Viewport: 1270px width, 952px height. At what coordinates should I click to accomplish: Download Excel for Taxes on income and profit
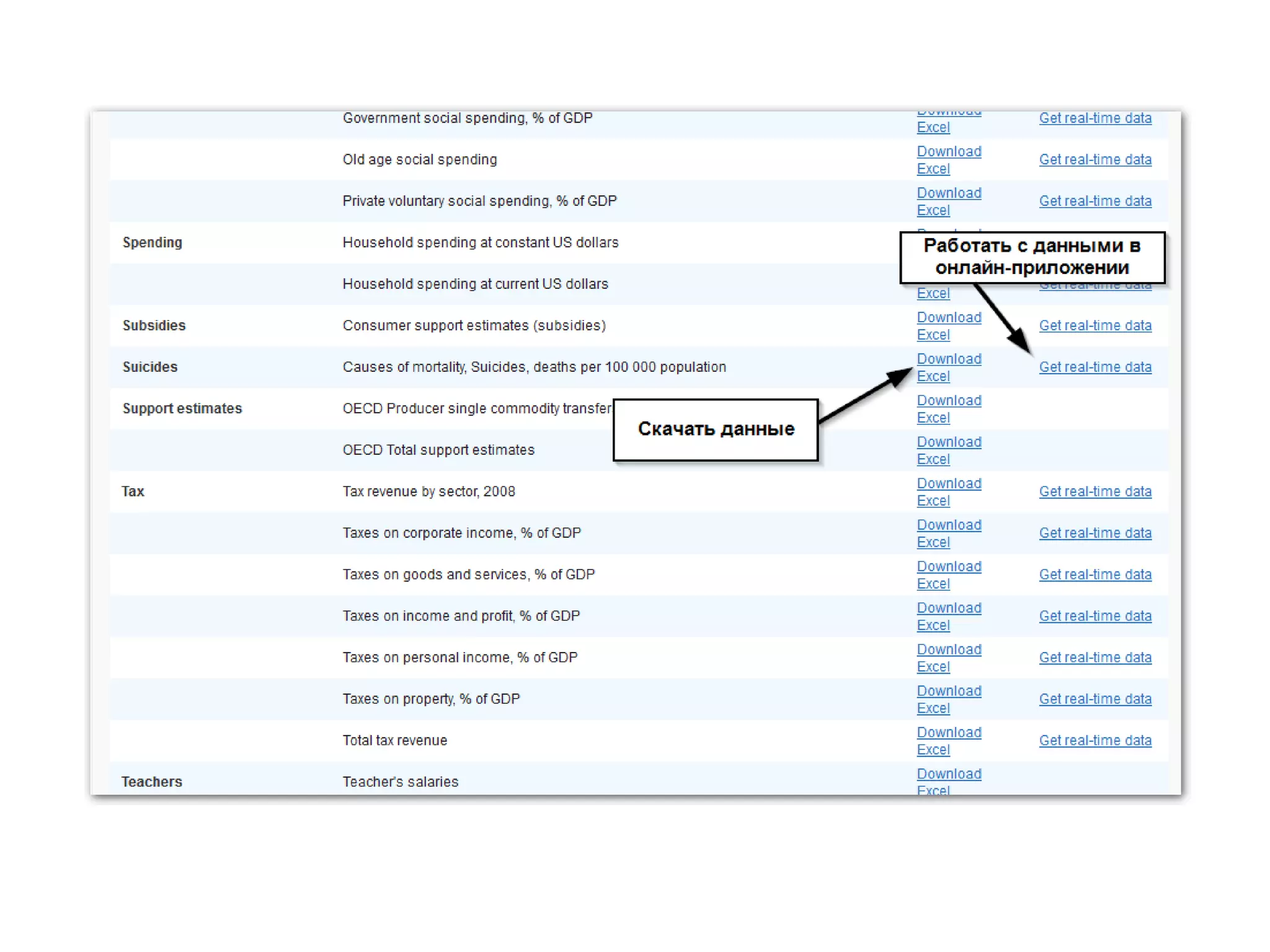pos(948,609)
